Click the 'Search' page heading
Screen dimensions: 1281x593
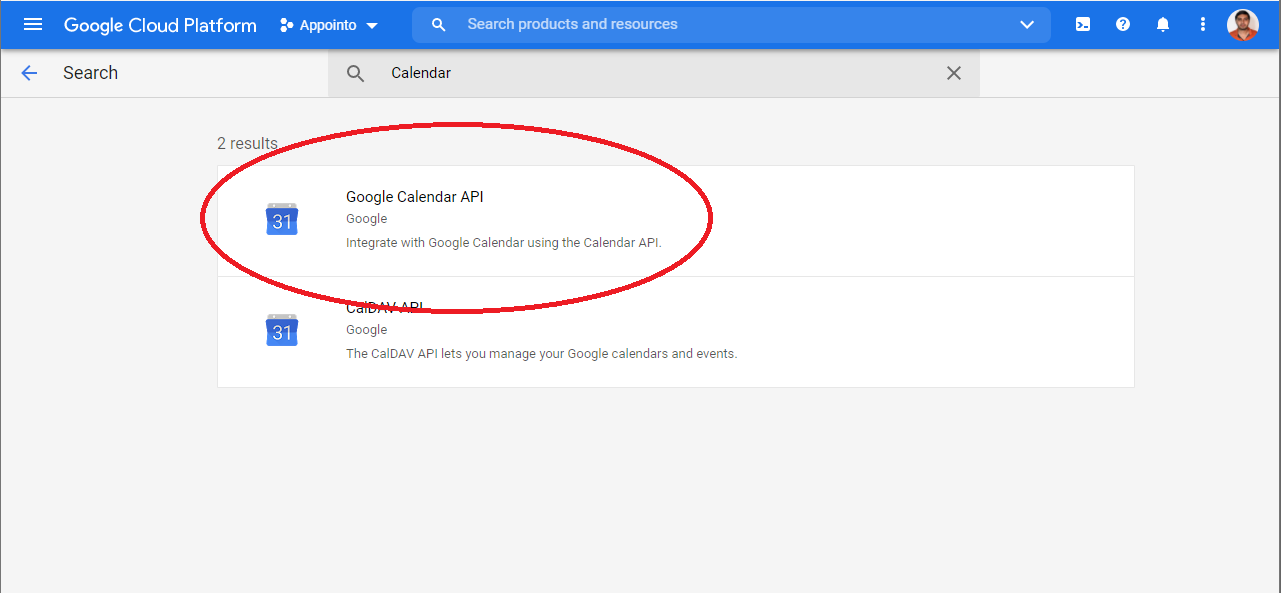click(90, 73)
